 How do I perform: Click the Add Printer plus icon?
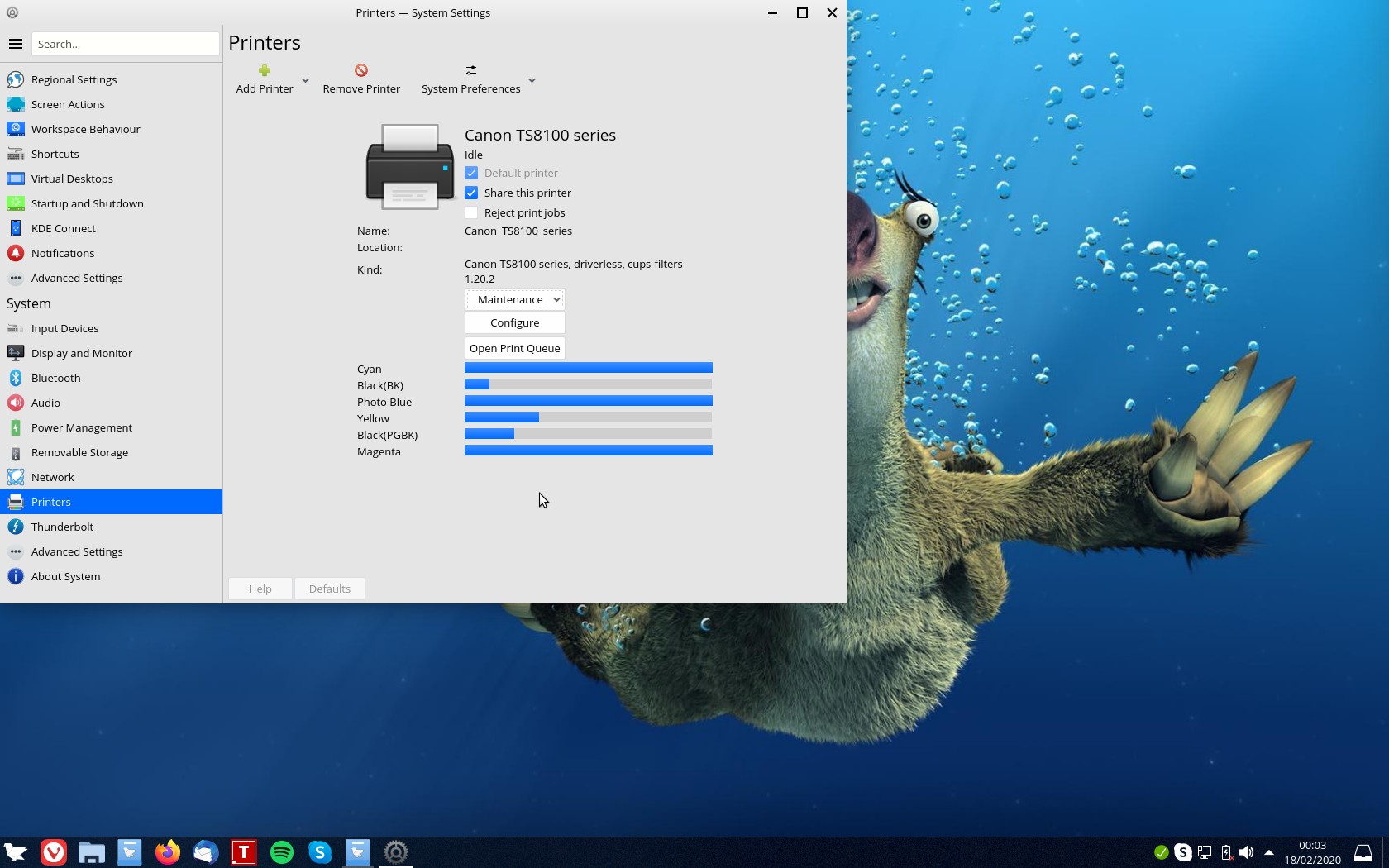tap(265, 71)
